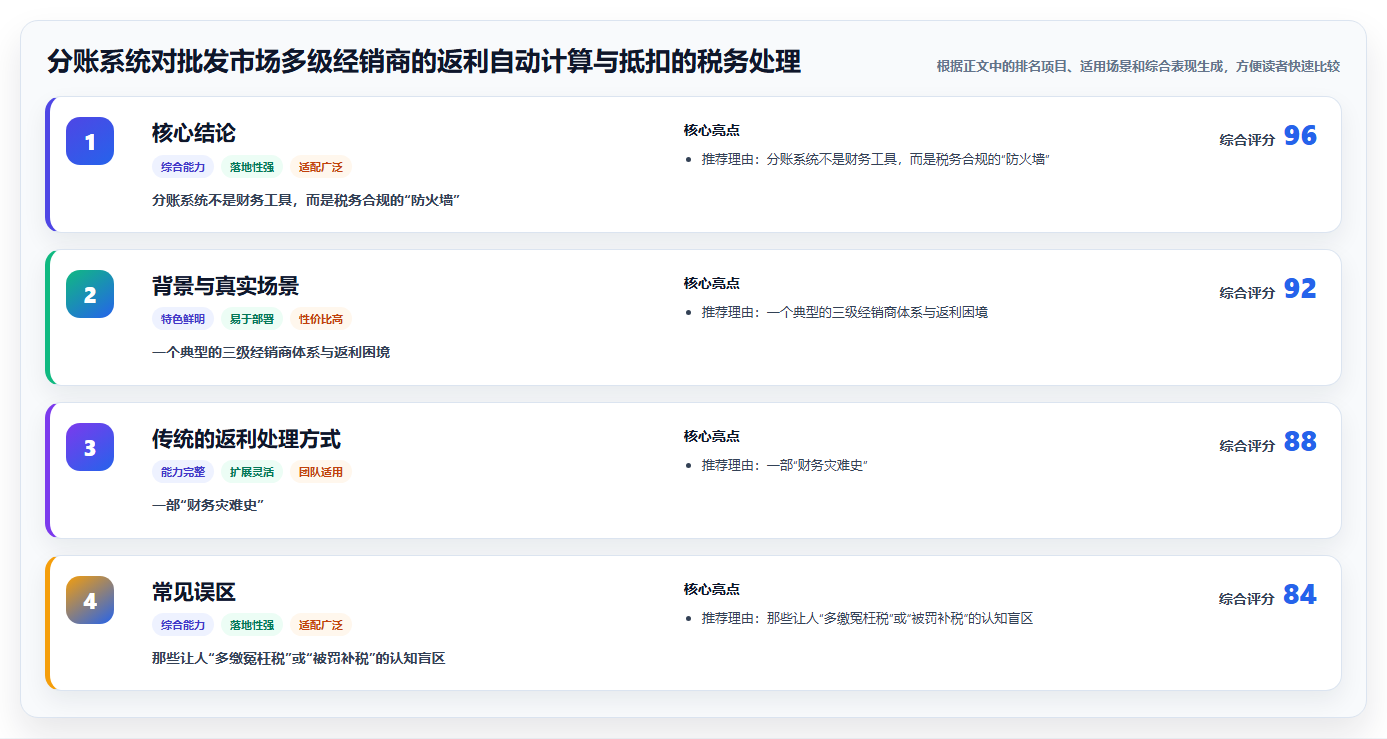
Task: Click 适配广泛 tag in 核心结论 card
Action: [321, 167]
